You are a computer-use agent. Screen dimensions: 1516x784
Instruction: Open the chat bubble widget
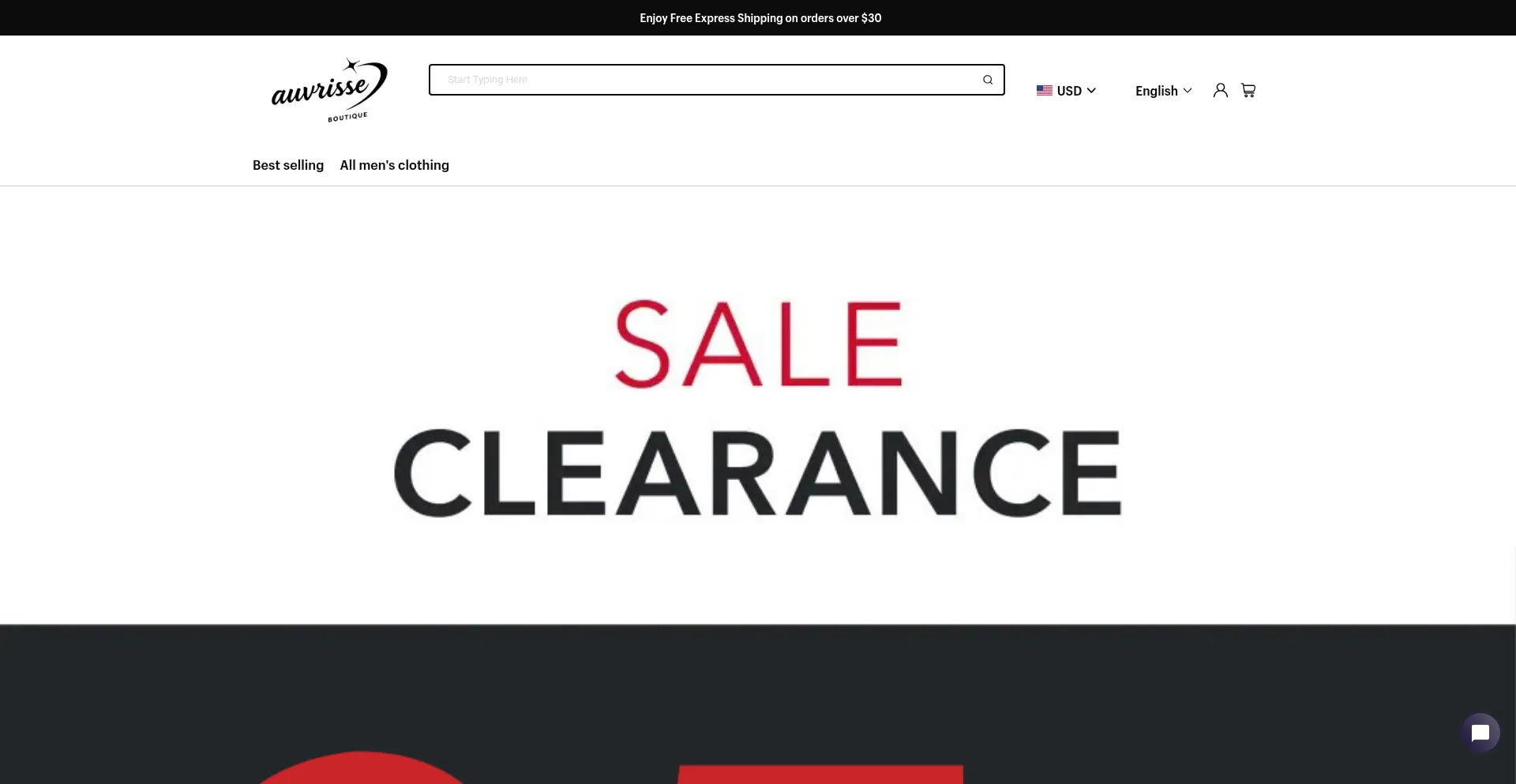[x=1480, y=733]
